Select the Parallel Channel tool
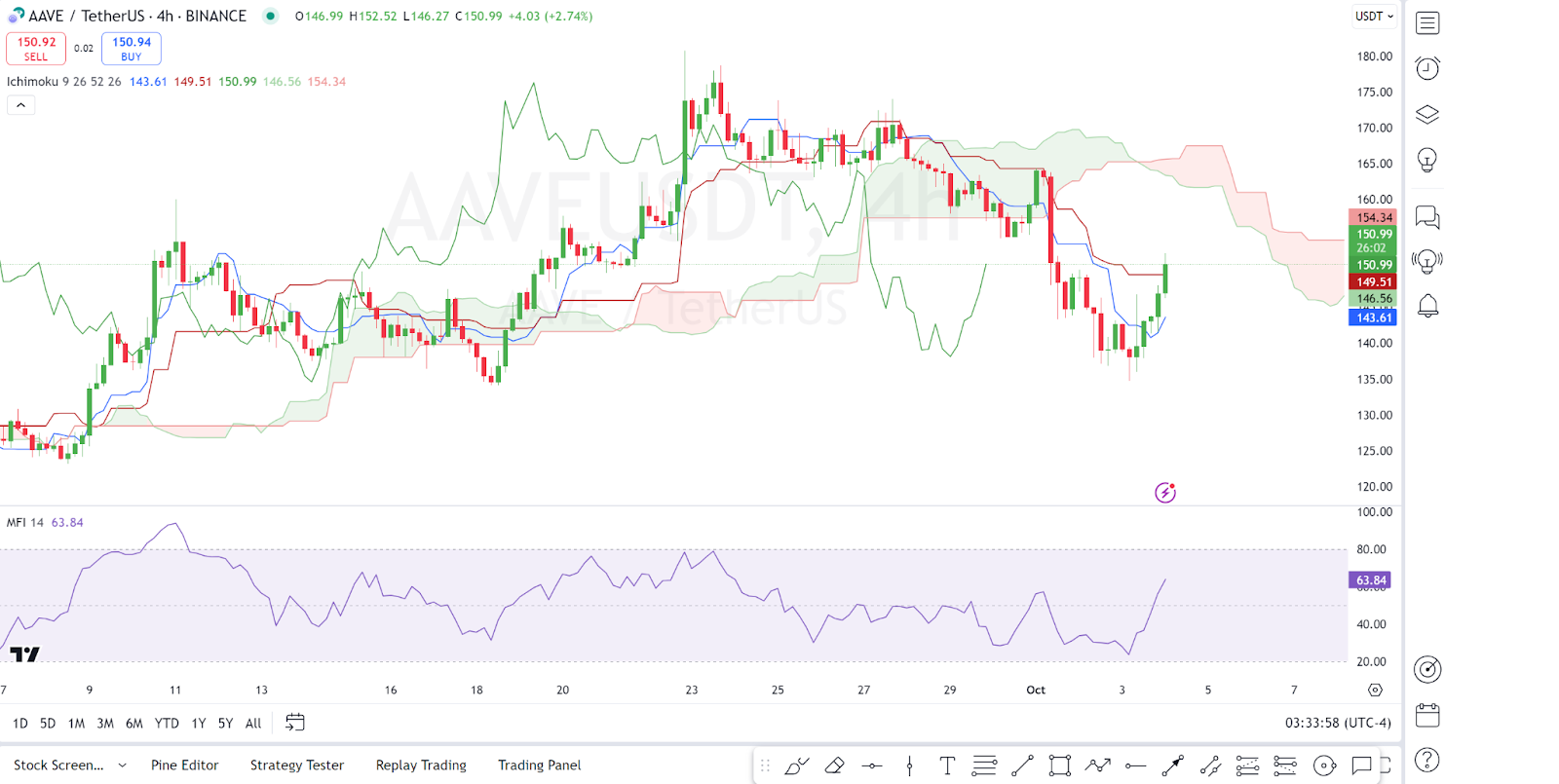The image size is (1559, 784). pos(1210,766)
